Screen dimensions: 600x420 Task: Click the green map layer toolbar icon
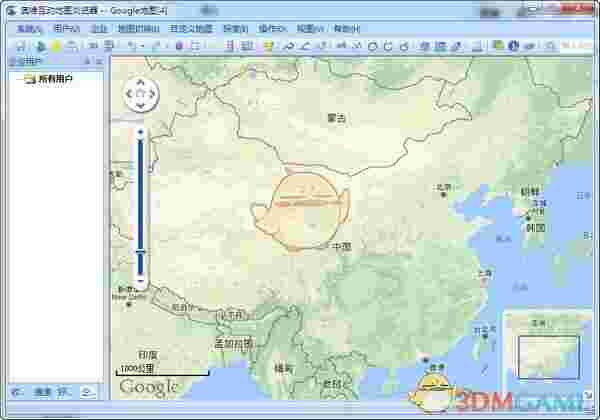coord(498,46)
